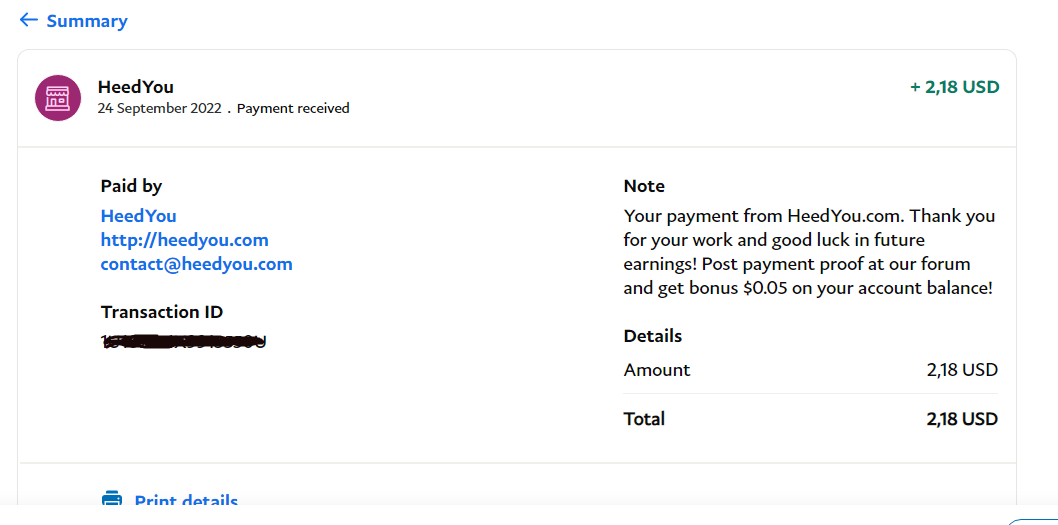Click the 24 September 2022 date text
Image resolution: width=1058 pixels, height=525 pixels.
(x=159, y=108)
